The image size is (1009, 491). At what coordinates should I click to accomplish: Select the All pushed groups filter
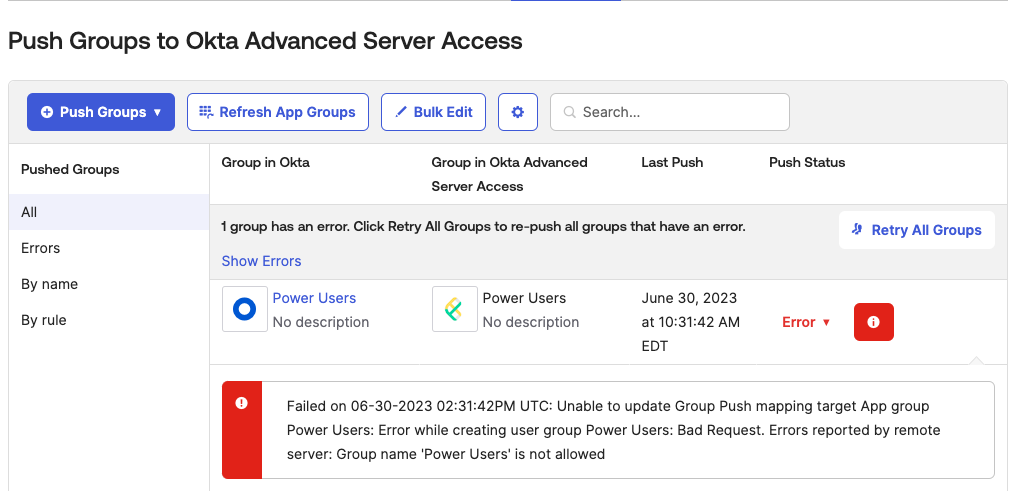(29, 212)
